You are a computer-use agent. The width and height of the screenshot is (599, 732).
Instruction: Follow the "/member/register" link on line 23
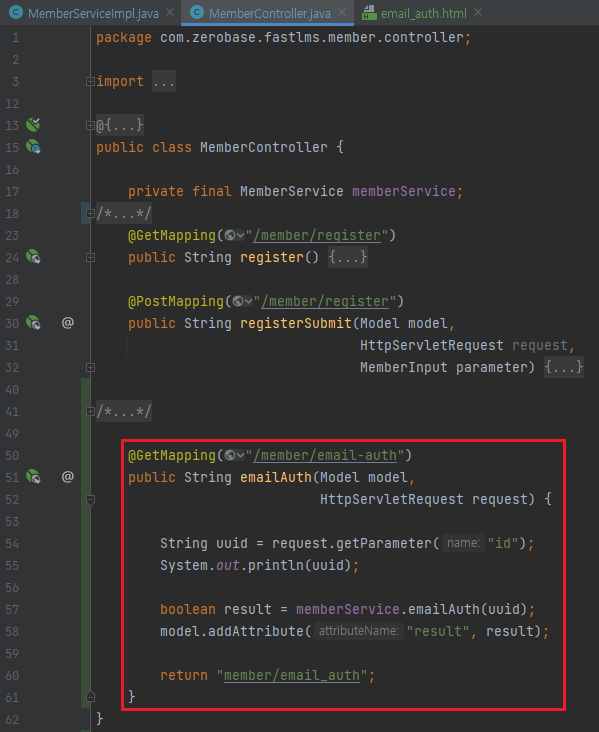click(x=317, y=235)
